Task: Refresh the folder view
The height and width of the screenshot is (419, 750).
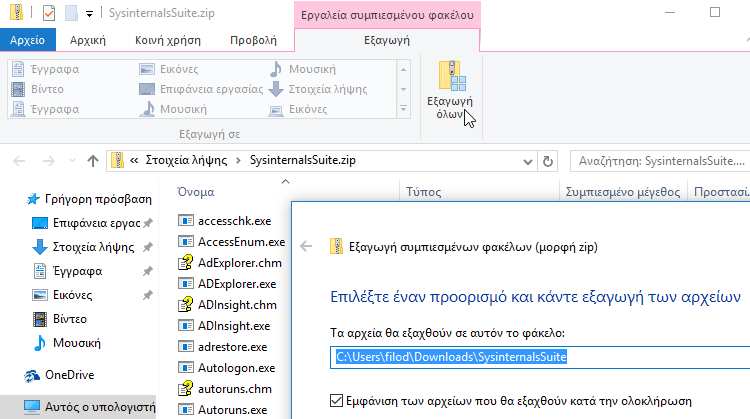Action: click(548, 161)
